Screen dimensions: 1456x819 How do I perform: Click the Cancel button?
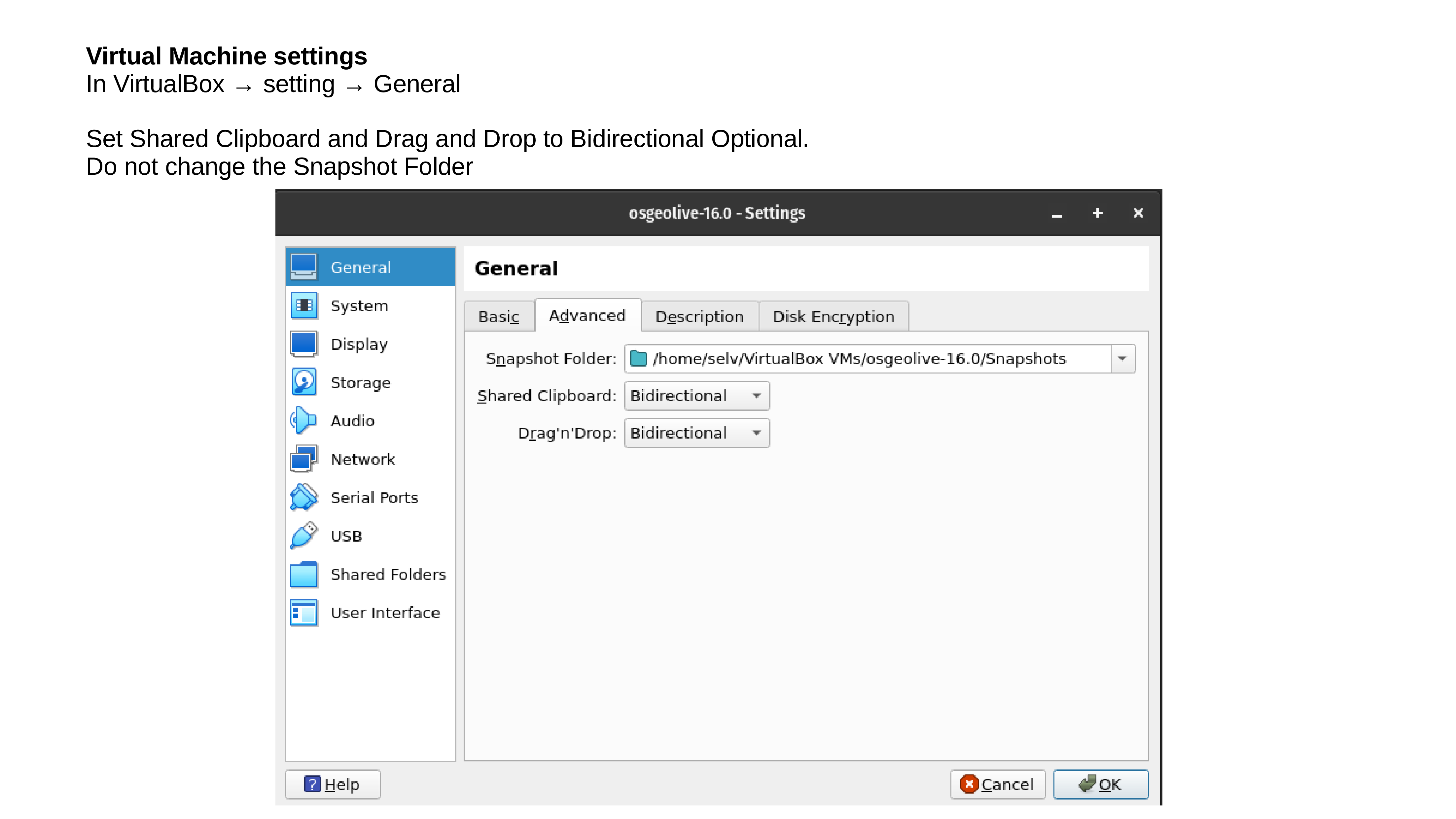pos(998,784)
